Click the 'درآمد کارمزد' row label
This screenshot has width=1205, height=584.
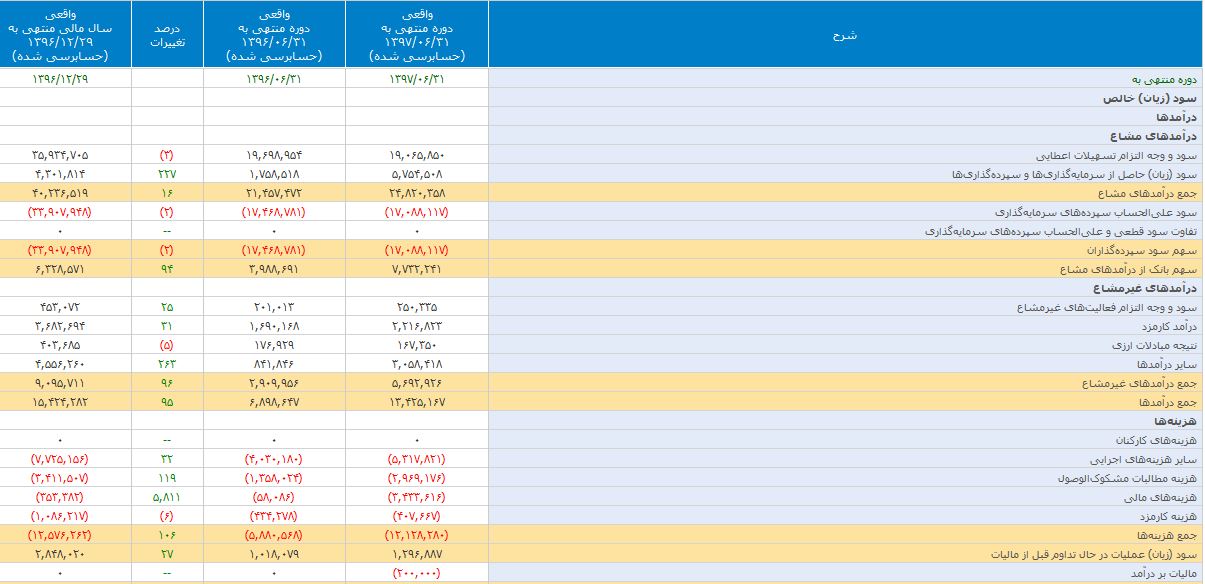pyautogui.click(x=1168, y=326)
